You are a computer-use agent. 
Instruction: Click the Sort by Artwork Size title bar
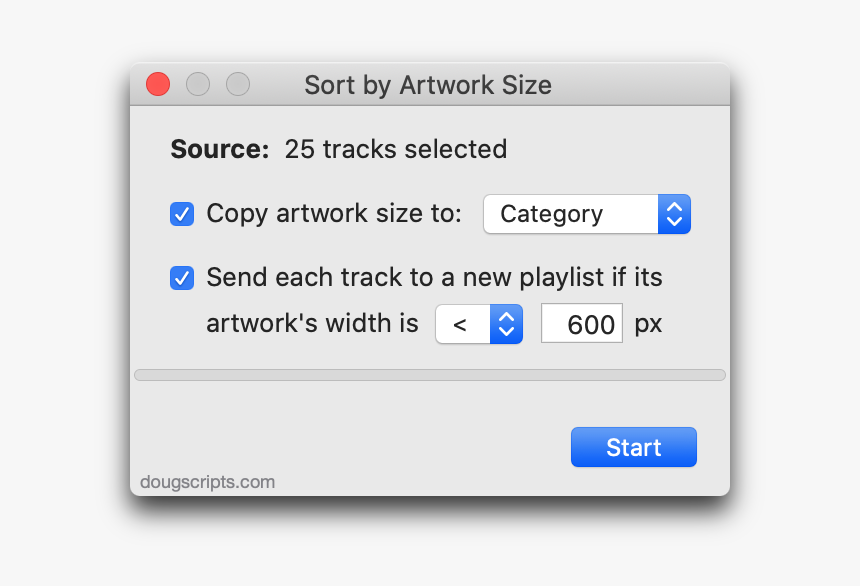pos(430,84)
